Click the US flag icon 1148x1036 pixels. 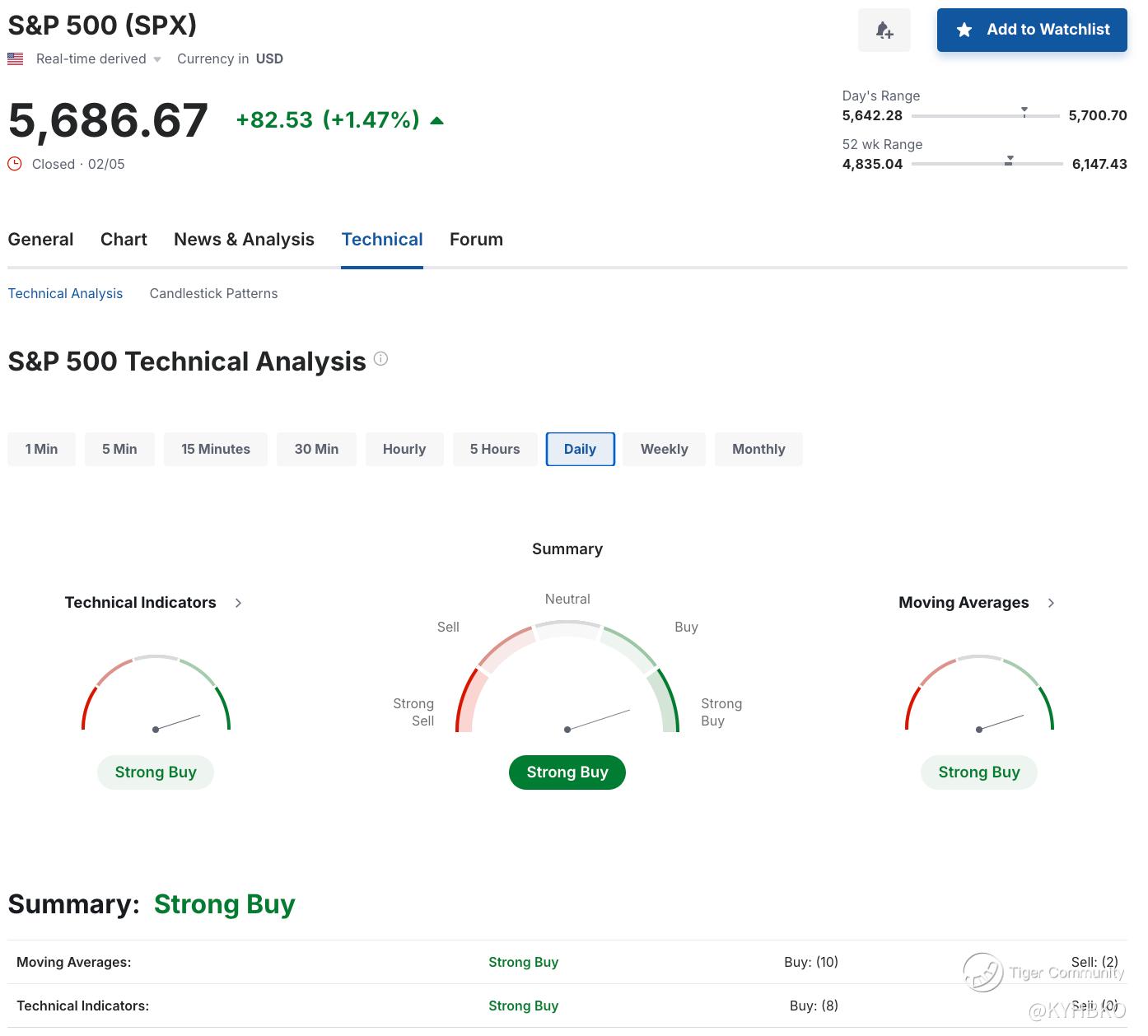point(16,58)
